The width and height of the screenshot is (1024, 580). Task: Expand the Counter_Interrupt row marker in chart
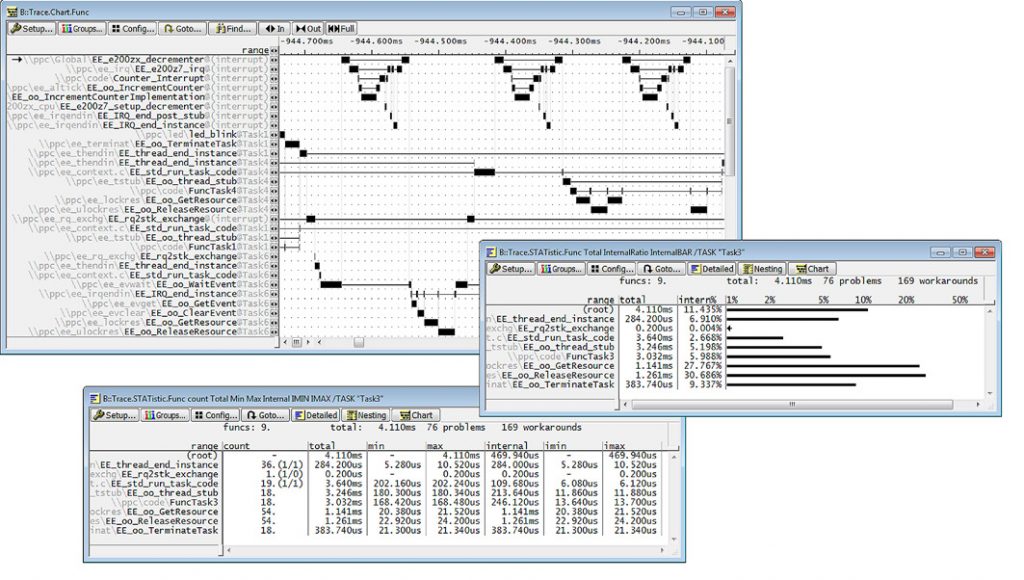click(274, 79)
